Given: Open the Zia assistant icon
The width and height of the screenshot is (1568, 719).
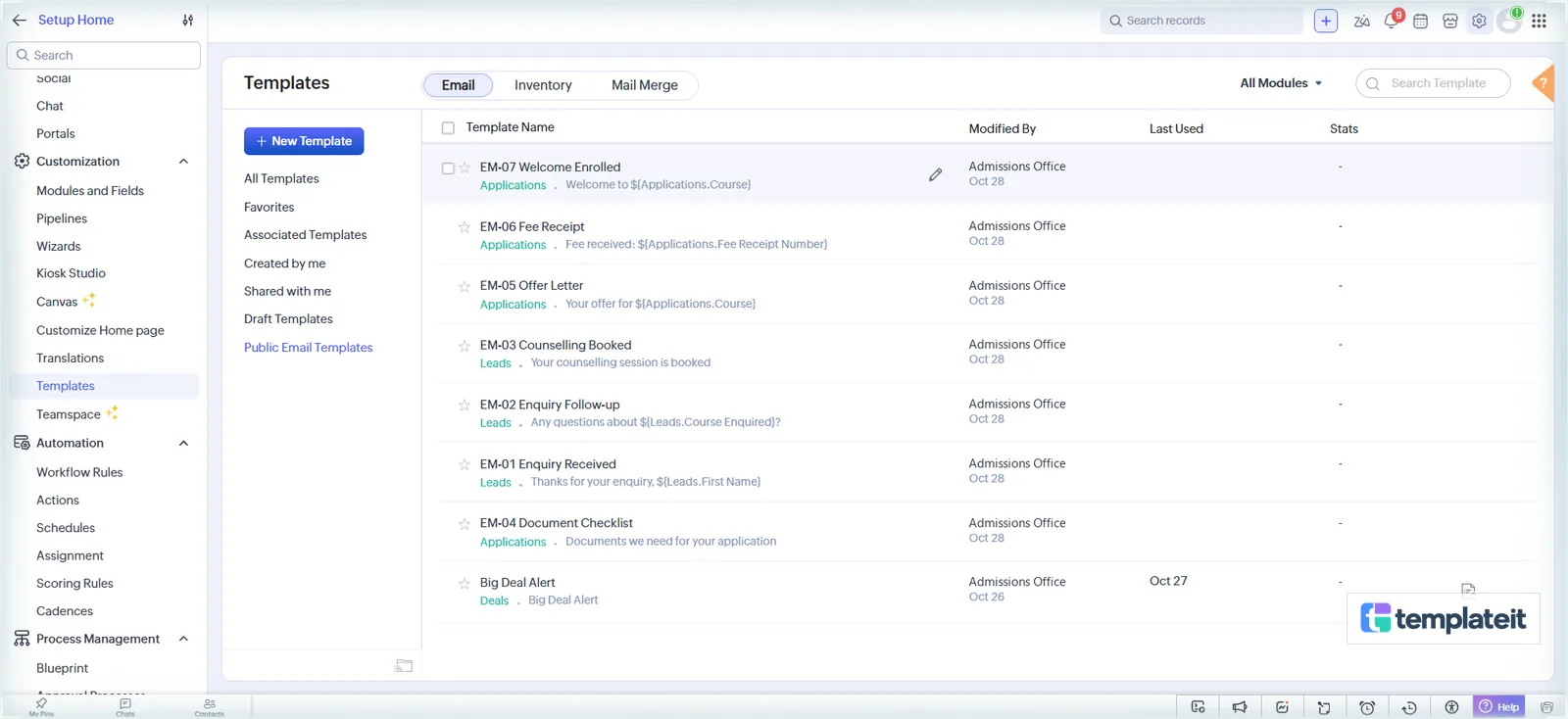Looking at the screenshot, I should click(x=1361, y=21).
